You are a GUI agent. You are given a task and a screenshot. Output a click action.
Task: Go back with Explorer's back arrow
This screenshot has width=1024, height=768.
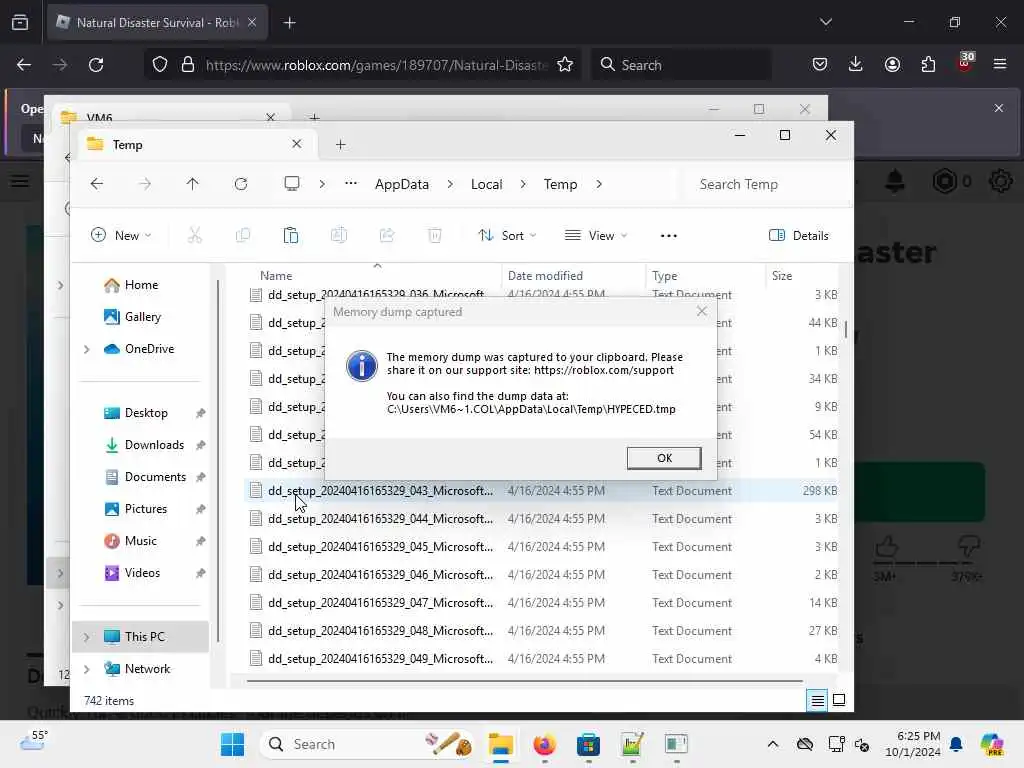[97, 184]
